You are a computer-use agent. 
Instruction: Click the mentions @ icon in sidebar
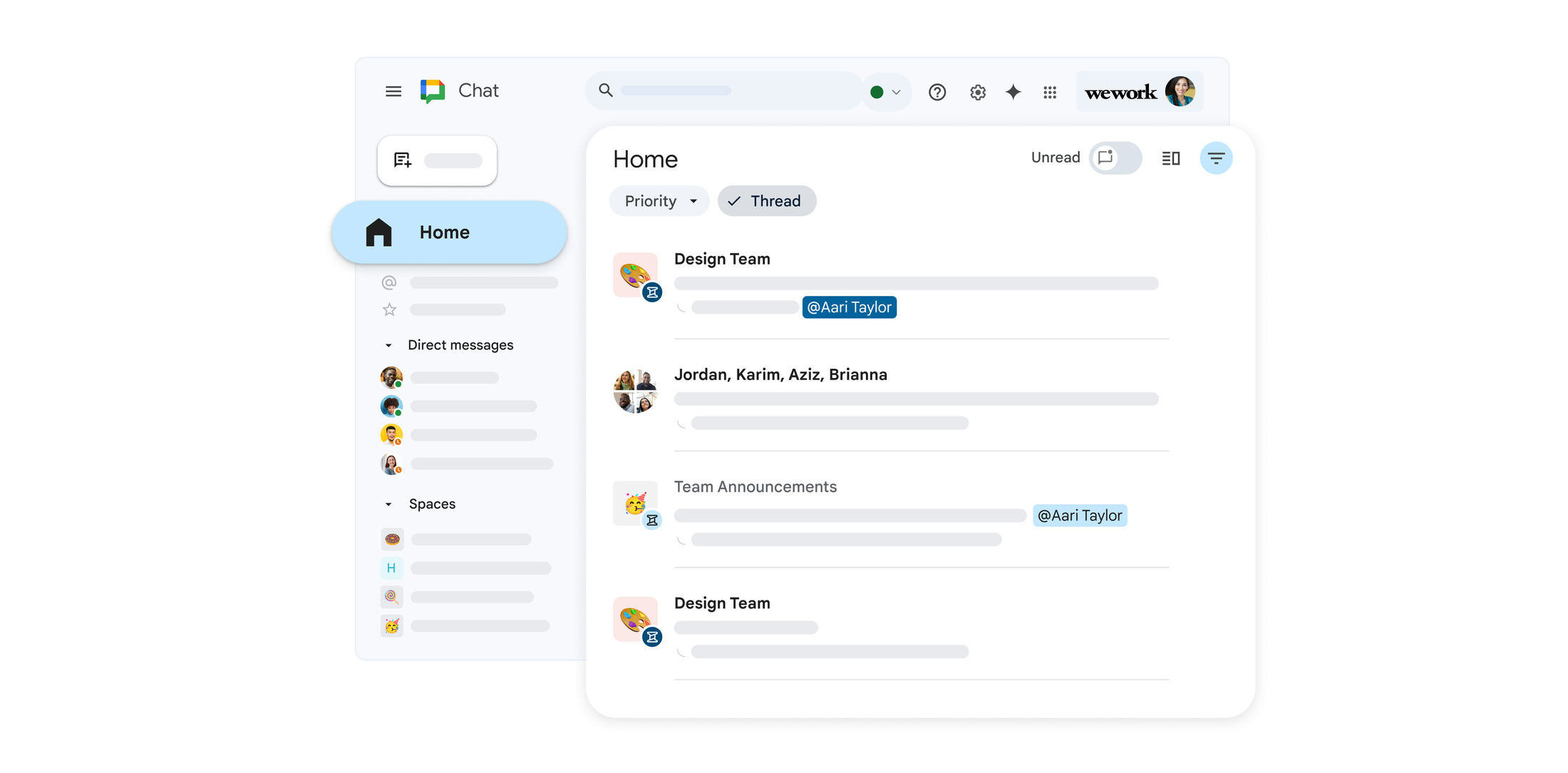389,282
